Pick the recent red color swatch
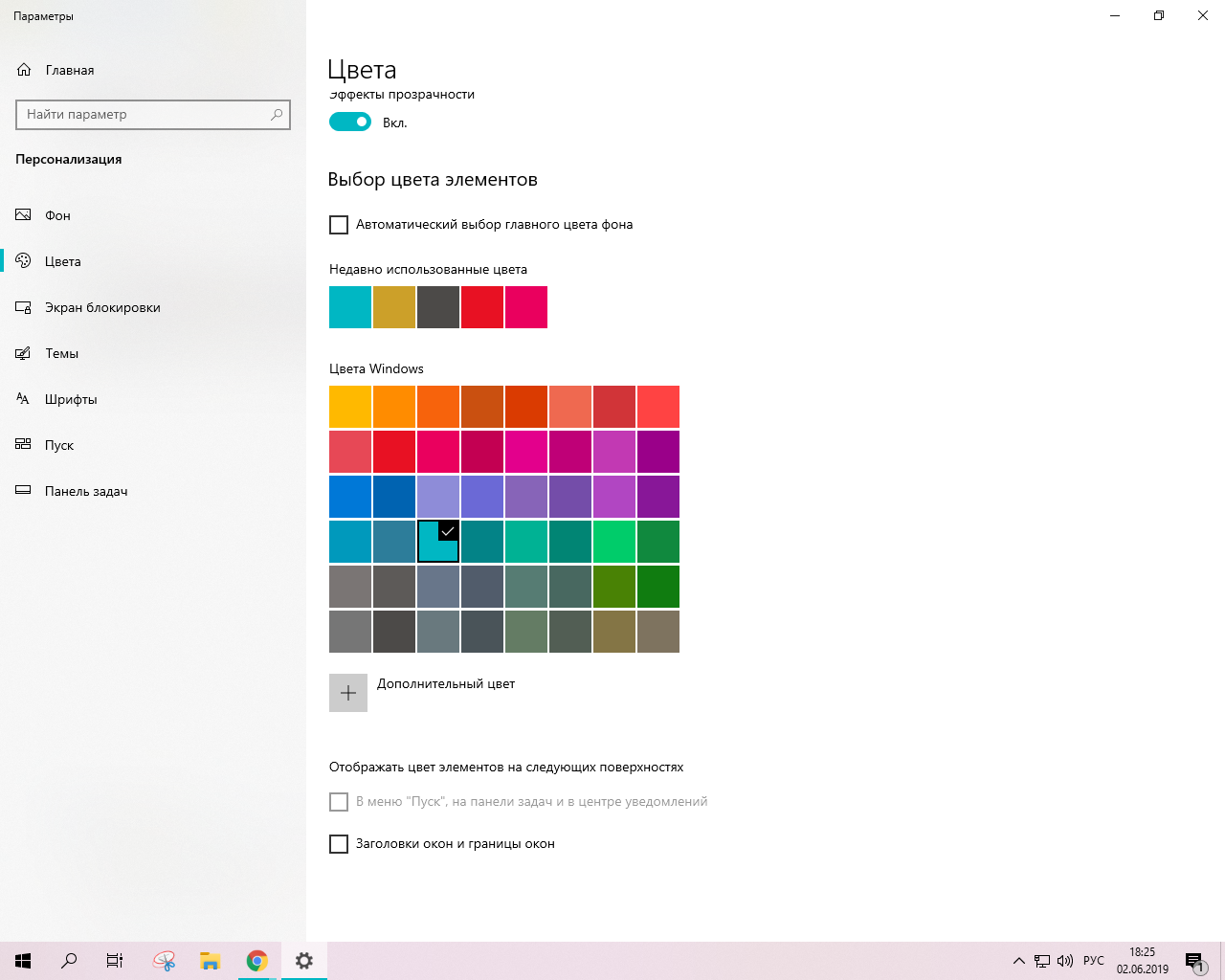Viewport: 1225px width, 980px height. pyautogui.click(x=482, y=307)
